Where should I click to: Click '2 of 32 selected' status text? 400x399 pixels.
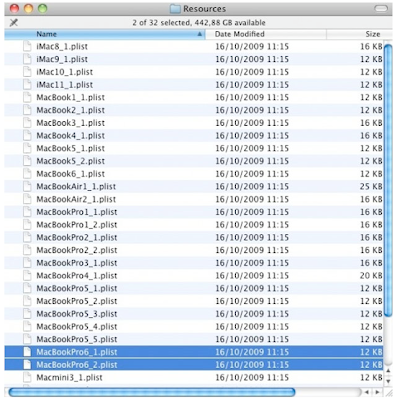[161, 23]
